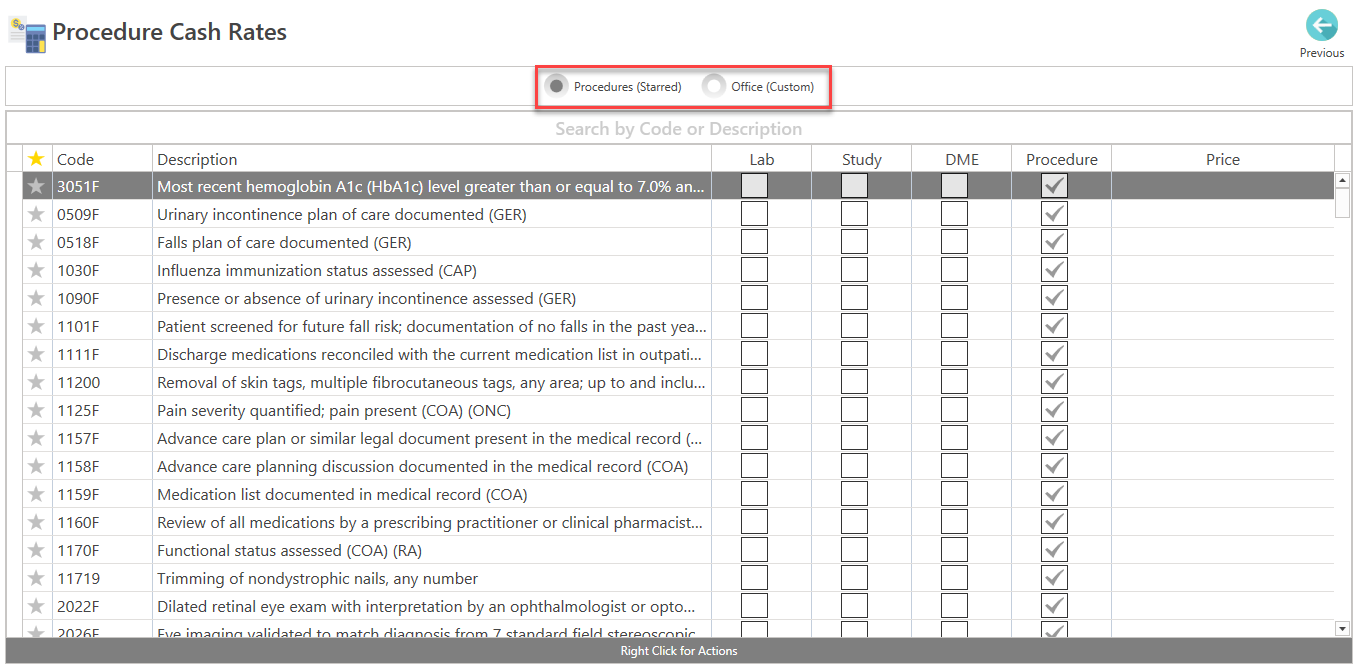Toggle star for code 1125F

pos(37,410)
